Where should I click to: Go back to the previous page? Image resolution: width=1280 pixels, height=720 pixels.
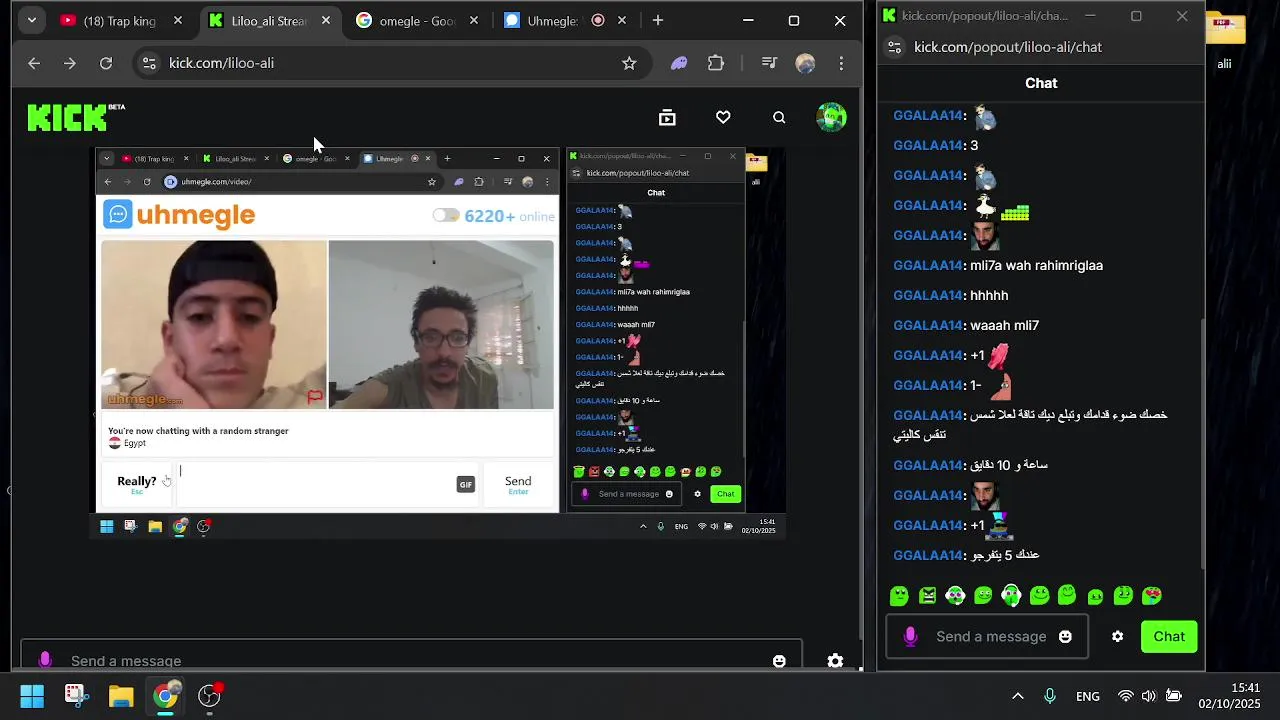click(x=34, y=63)
